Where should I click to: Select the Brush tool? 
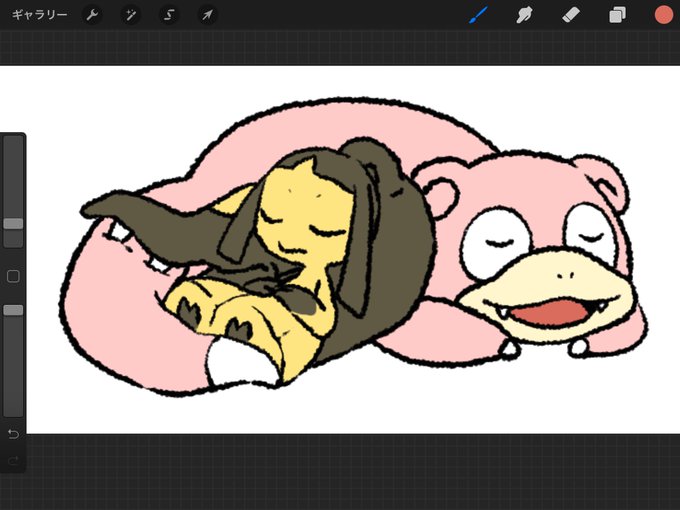click(478, 15)
